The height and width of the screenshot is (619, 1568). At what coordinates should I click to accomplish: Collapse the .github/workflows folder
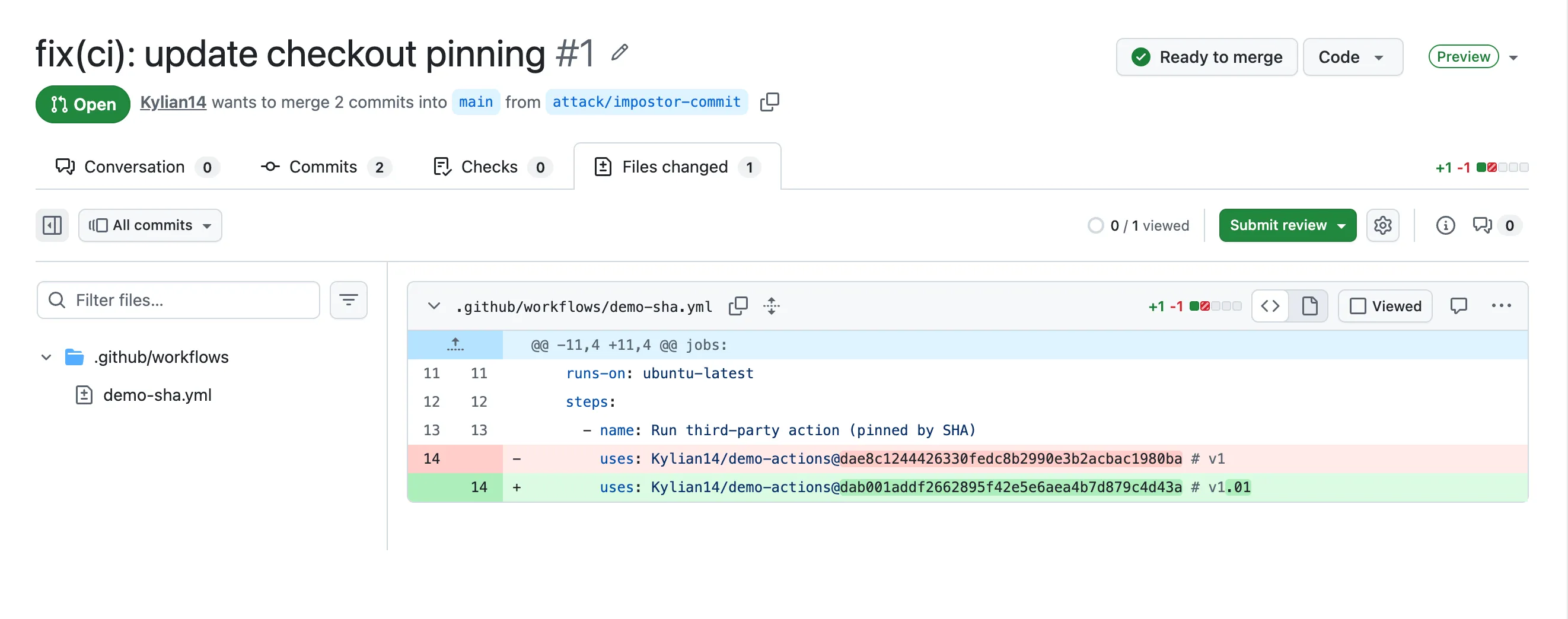click(x=46, y=358)
